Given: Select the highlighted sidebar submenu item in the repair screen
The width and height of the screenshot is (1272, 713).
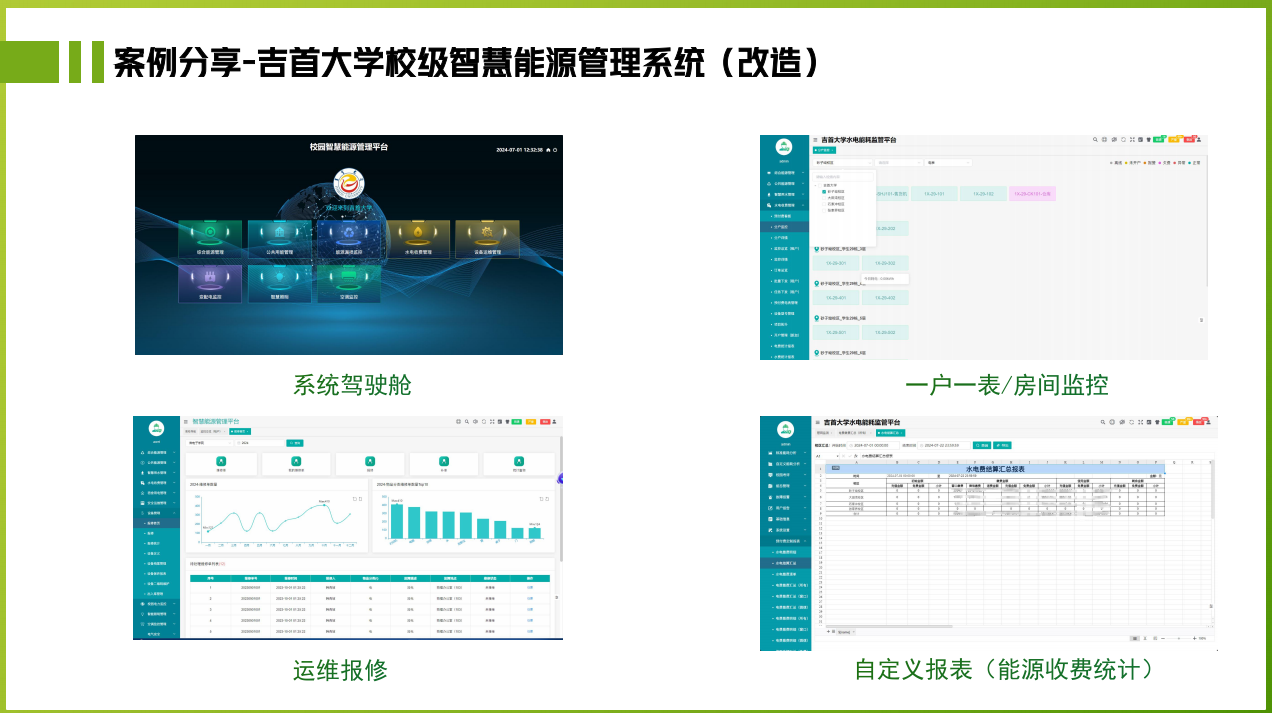Looking at the screenshot, I should pyautogui.click(x=157, y=523).
